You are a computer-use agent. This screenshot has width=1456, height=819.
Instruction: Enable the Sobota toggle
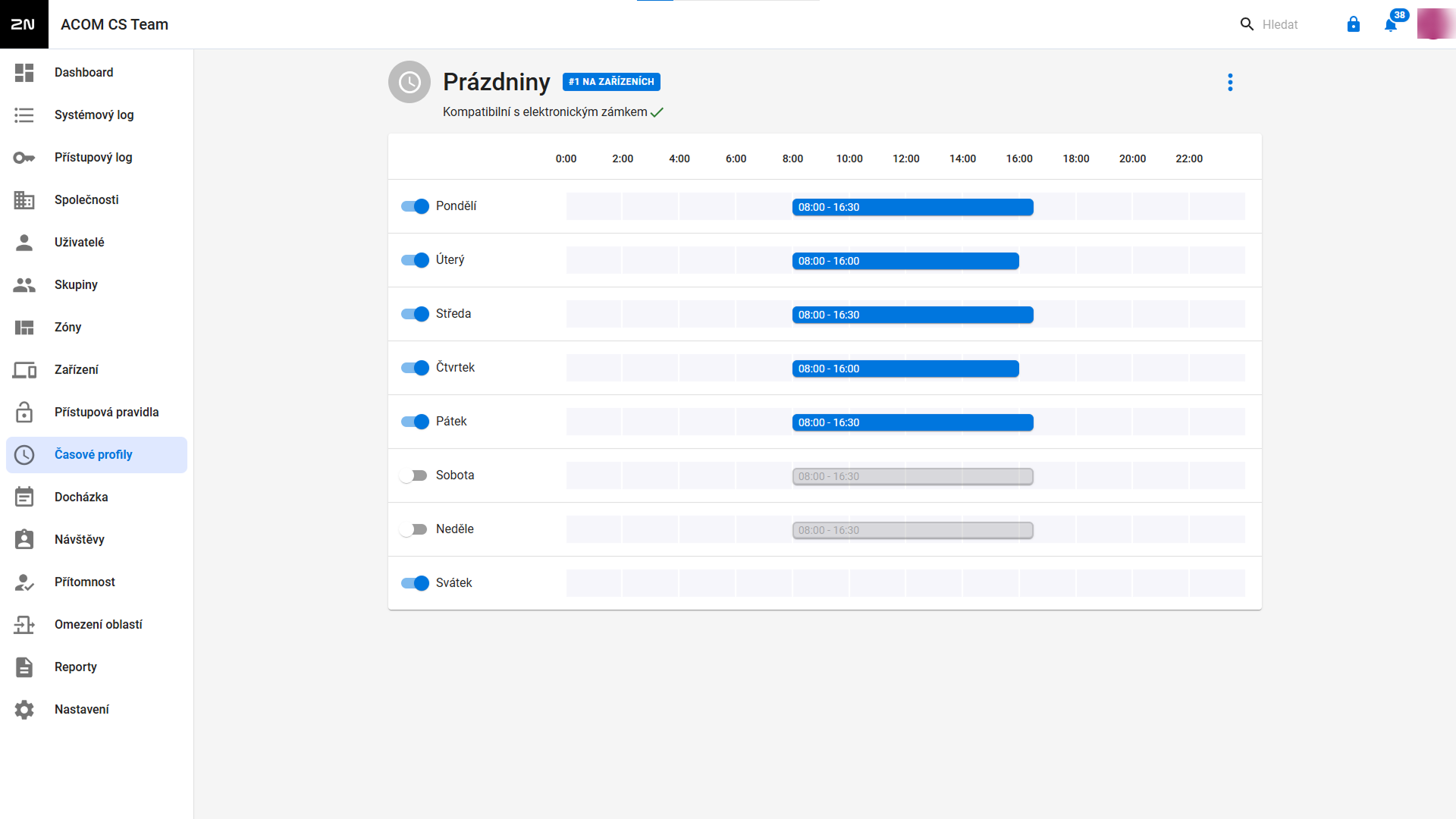[x=414, y=475]
